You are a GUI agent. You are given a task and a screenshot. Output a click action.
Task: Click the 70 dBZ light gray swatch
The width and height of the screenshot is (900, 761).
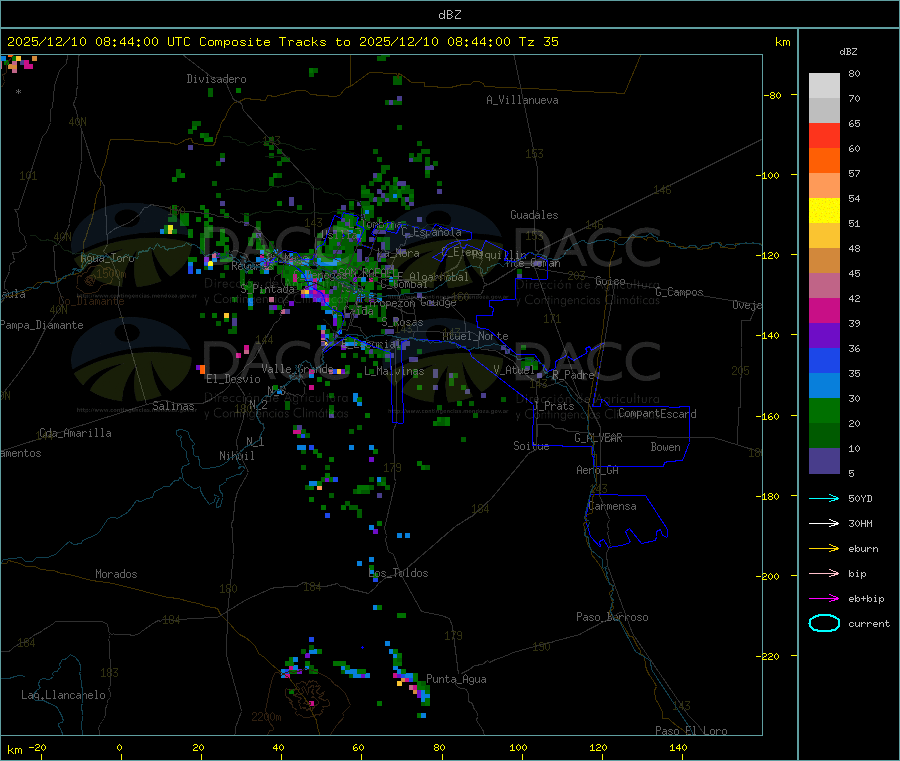(x=824, y=86)
